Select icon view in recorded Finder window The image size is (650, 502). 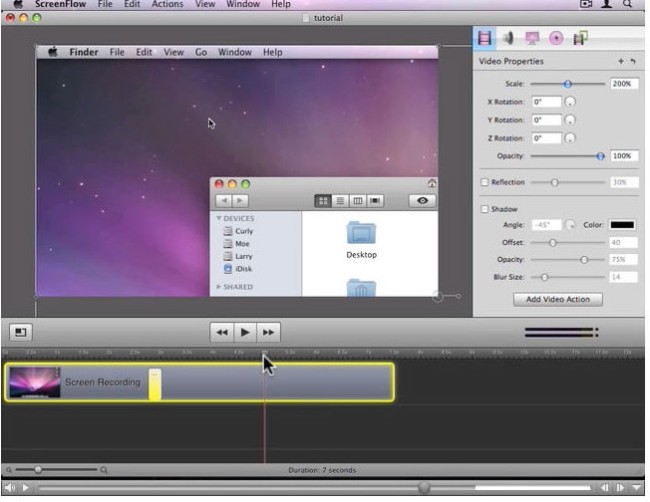click(x=323, y=201)
